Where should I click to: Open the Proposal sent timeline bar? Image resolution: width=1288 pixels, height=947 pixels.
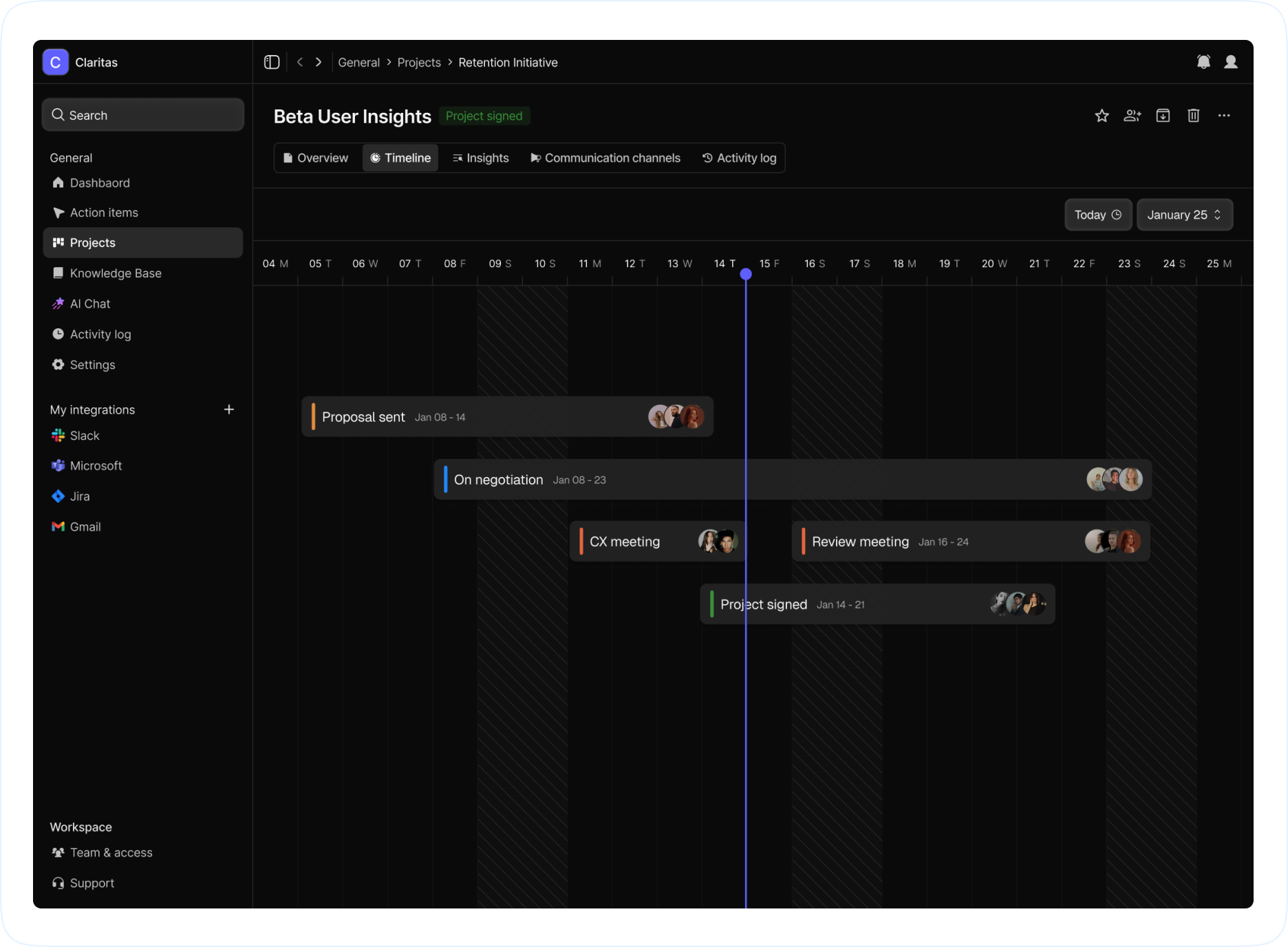click(x=507, y=416)
